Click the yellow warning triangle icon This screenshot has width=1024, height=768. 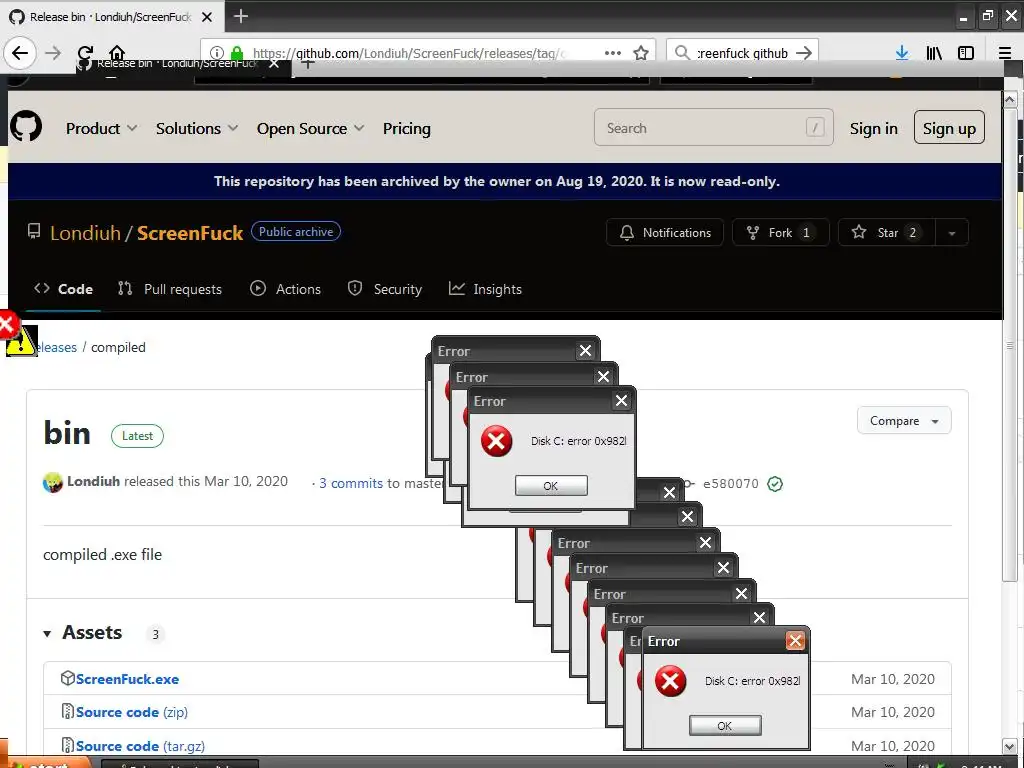point(21,341)
